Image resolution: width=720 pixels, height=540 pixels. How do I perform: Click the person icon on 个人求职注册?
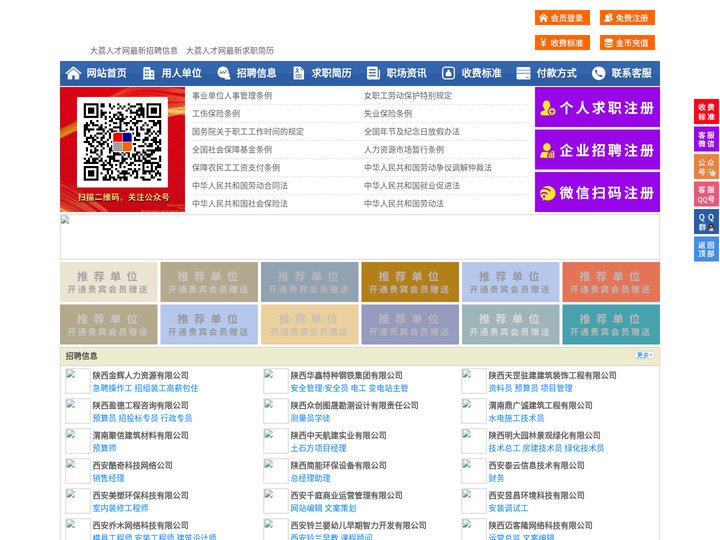coord(547,108)
